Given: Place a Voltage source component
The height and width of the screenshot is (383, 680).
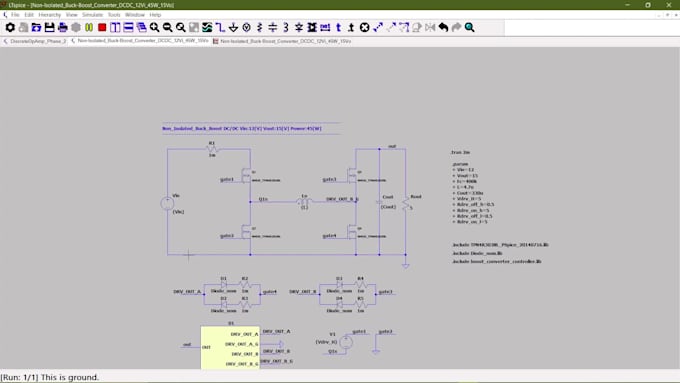Looking at the screenshot, I should point(246,27).
